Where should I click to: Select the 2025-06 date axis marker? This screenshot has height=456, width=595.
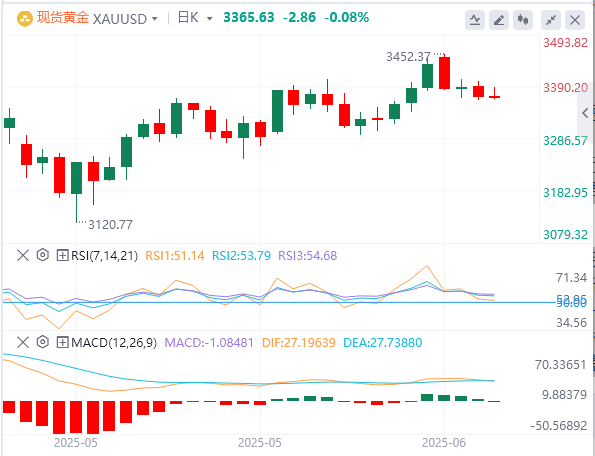[x=444, y=443]
